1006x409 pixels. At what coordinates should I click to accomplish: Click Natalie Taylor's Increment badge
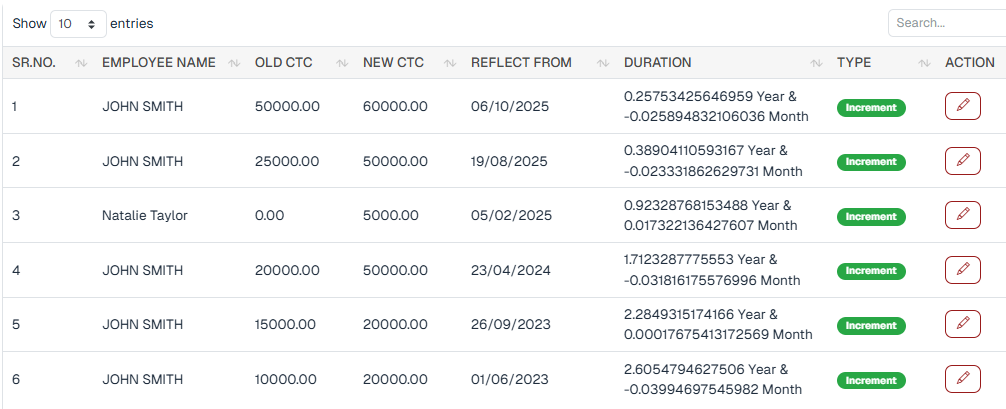(871, 215)
